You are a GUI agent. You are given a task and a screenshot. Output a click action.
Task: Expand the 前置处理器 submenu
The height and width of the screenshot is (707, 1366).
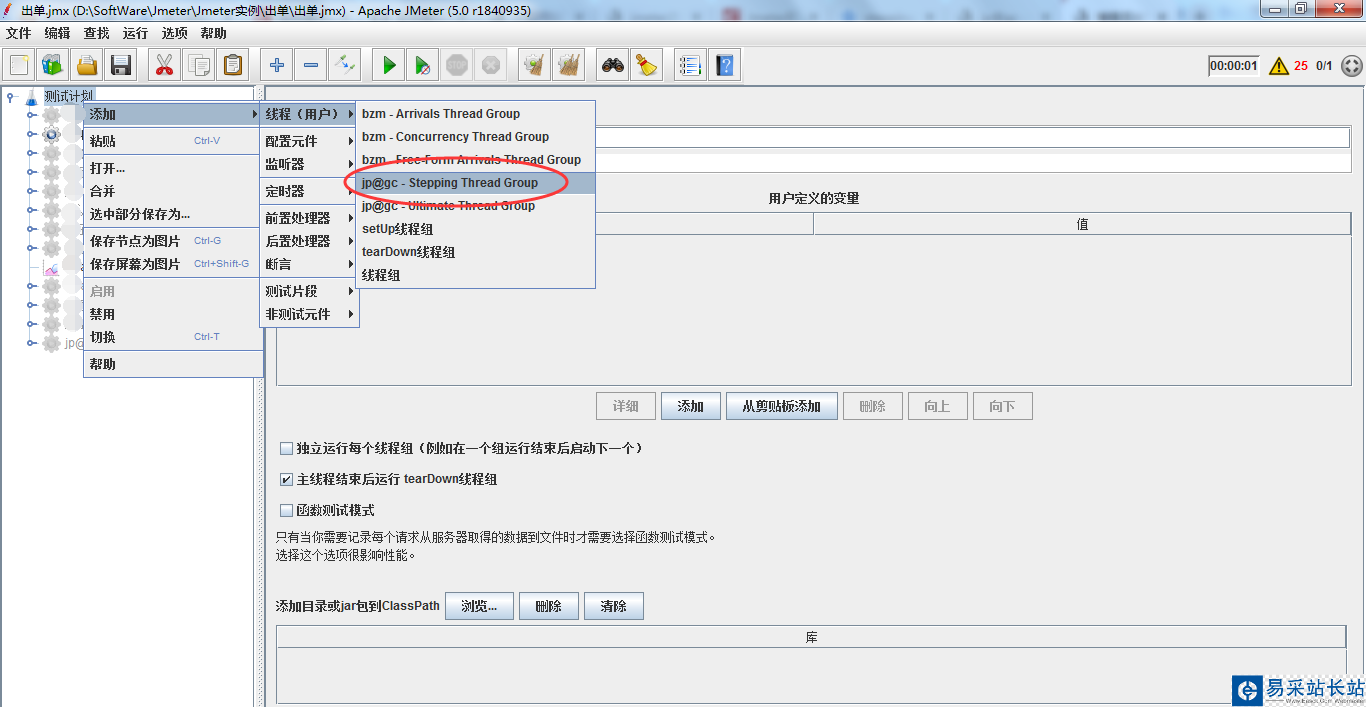coord(309,218)
